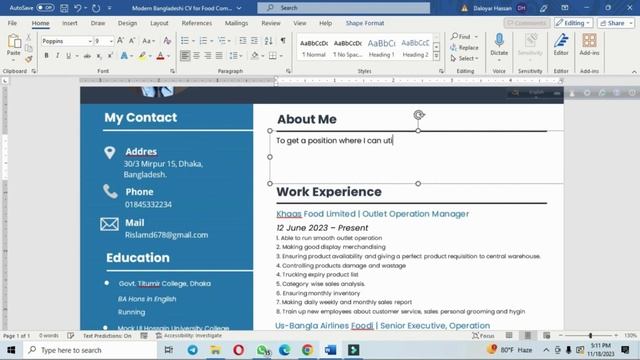Click the text highlight color button

coord(142,56)
